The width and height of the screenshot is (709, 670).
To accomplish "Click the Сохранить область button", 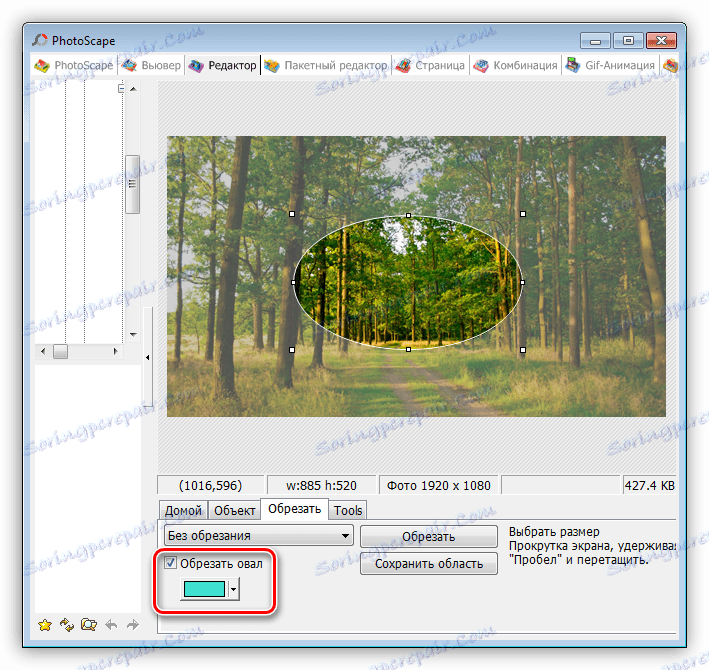I will click(429, 564).
